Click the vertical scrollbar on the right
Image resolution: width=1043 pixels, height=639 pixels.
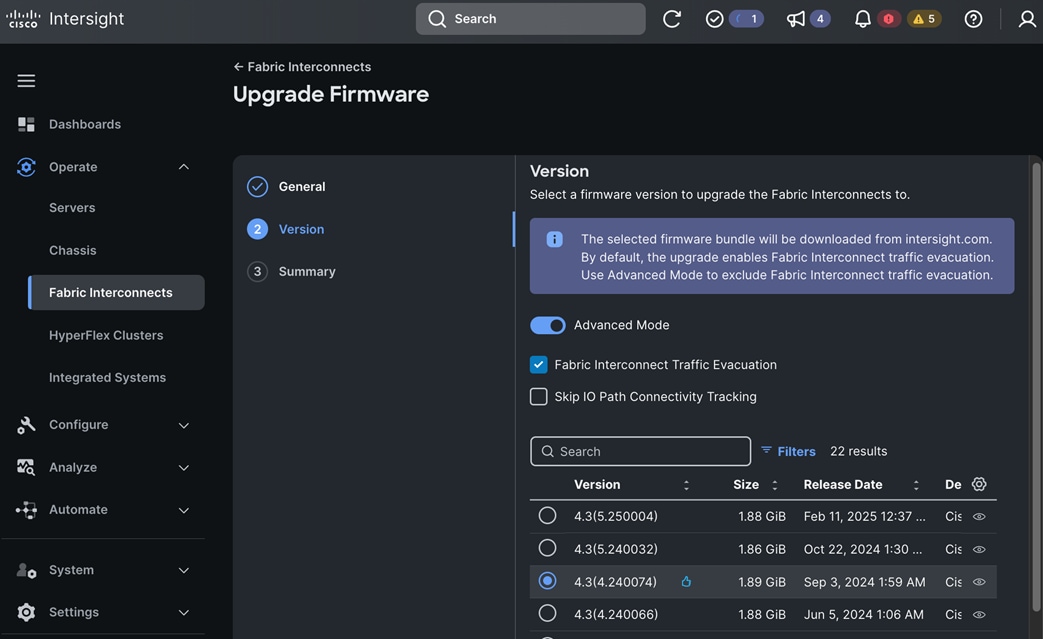click(1036, 386)
